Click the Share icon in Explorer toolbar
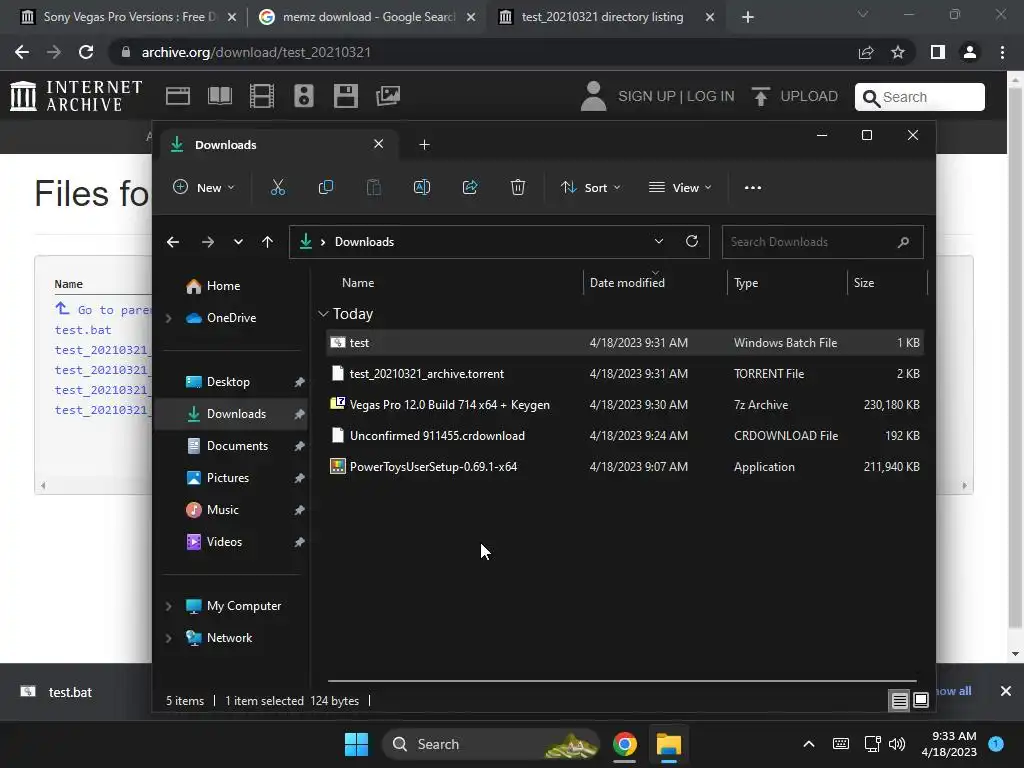Image resolution: width=1024 pixels, height=768 pixels. coord(470,187)
